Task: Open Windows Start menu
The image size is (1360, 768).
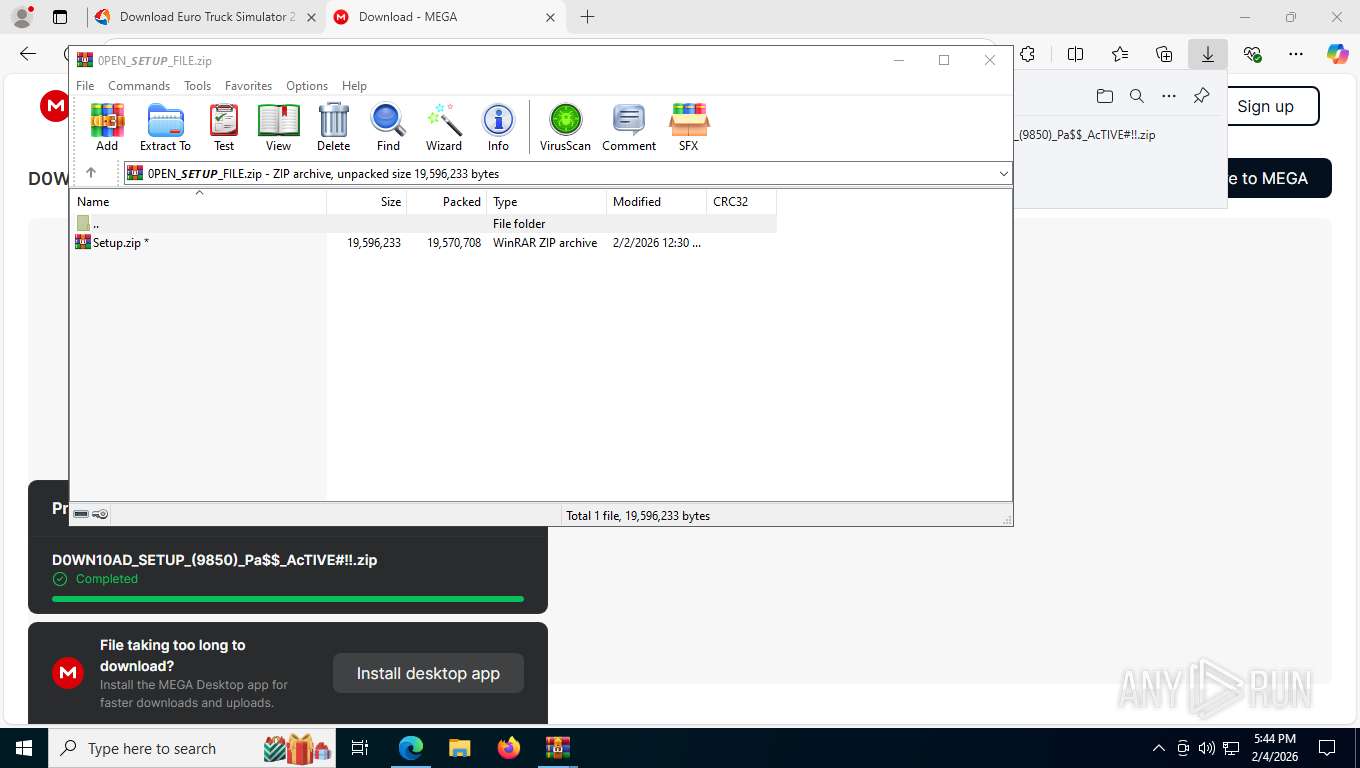Action: click(x=23, y=748)
